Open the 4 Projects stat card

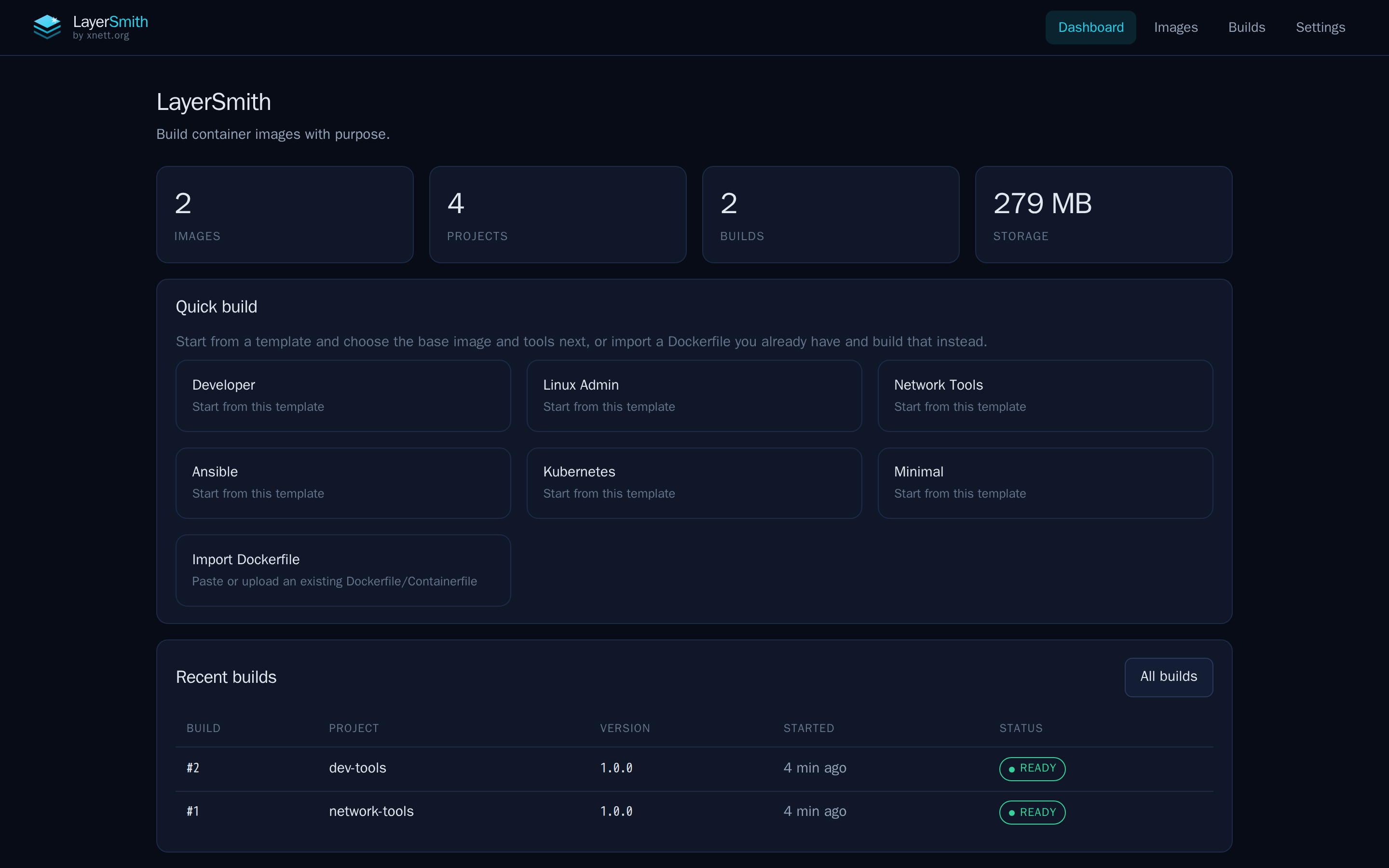coord(558,215)
